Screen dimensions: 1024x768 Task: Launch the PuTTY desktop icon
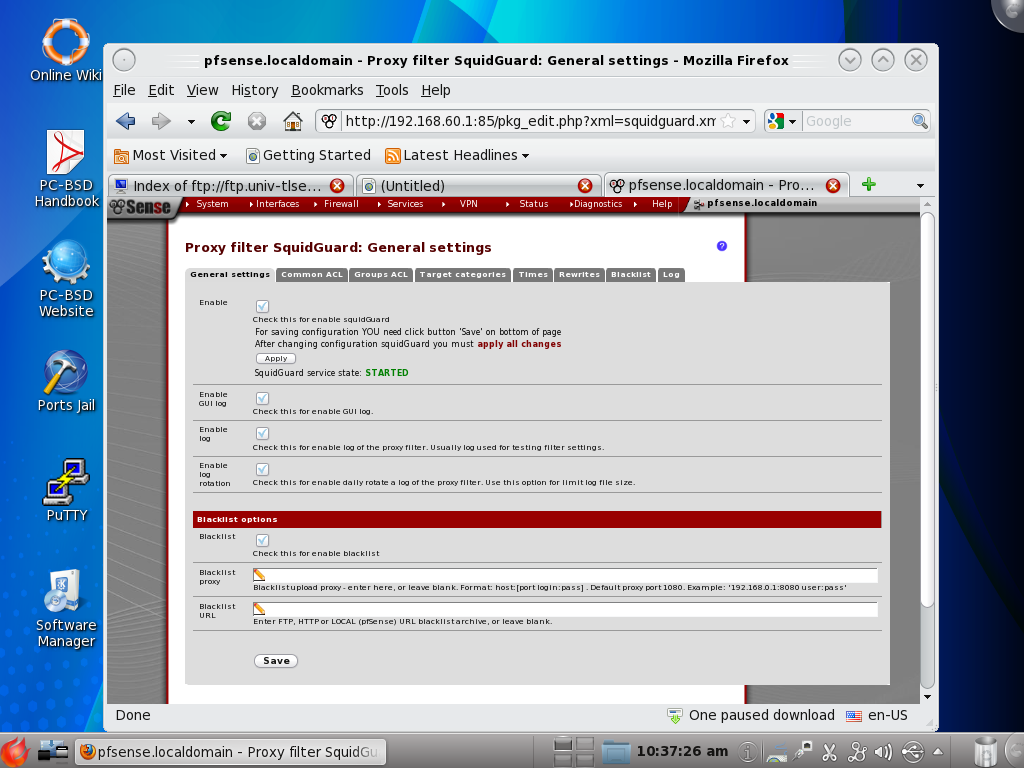click(66, 490)
